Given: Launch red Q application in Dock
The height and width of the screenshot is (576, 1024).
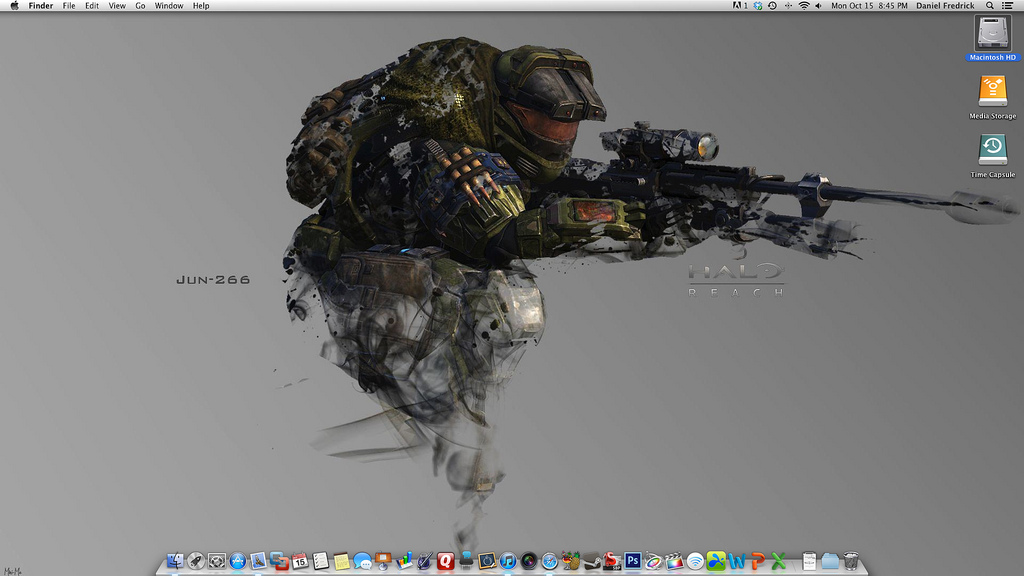Looking at the screenshot, I should 445,560.
